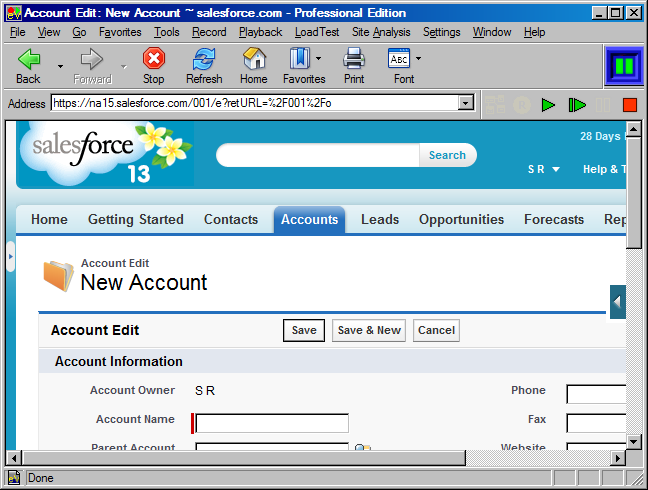Click the Font ABC toolbar icon
Image resolution: width=648 pixels, height=490 pixels.
pyautogui.click(x=399, y=58)
